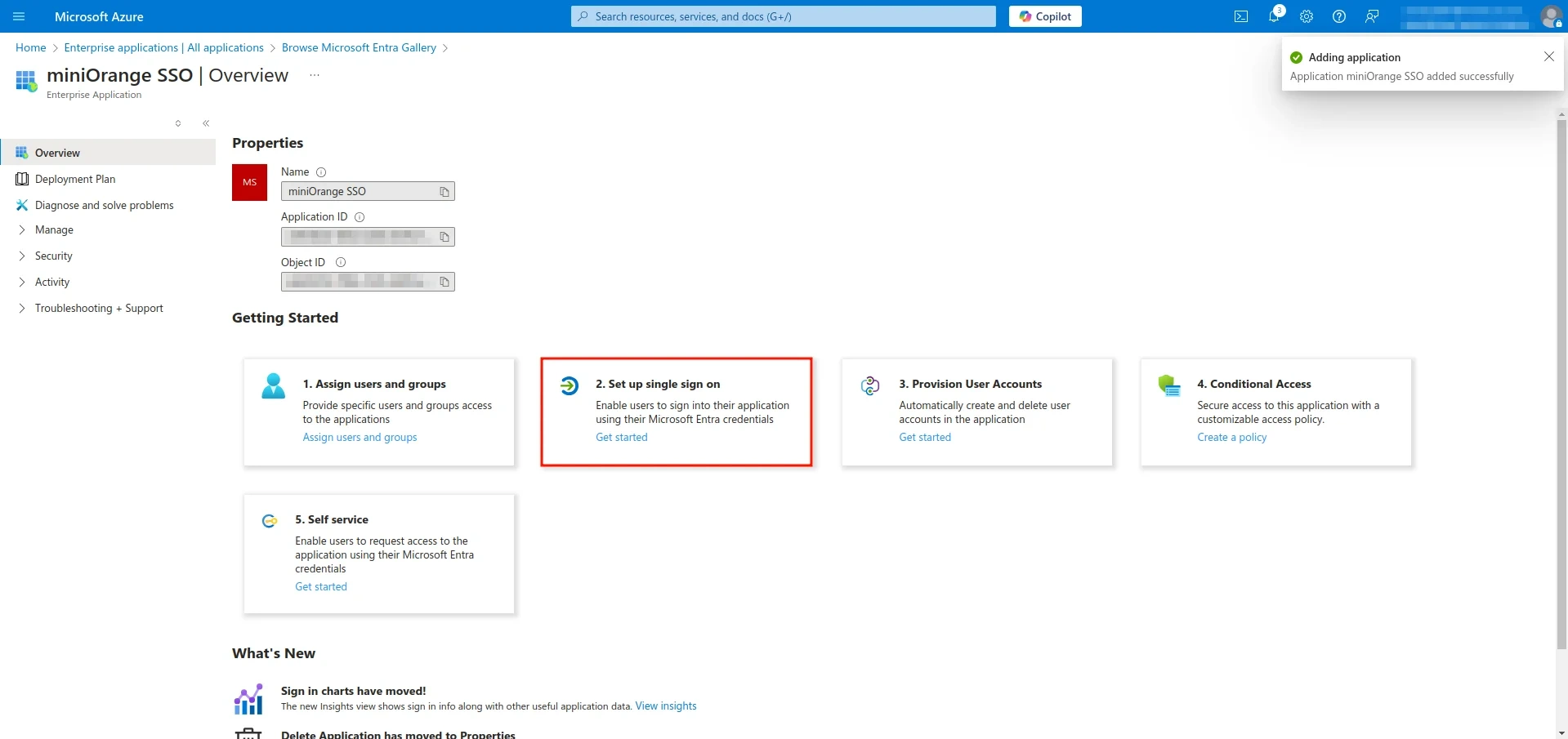Image resolution: width=1568 pixels, height=739 pixels.
Task: Copy the application Name field
Action: 444,191
